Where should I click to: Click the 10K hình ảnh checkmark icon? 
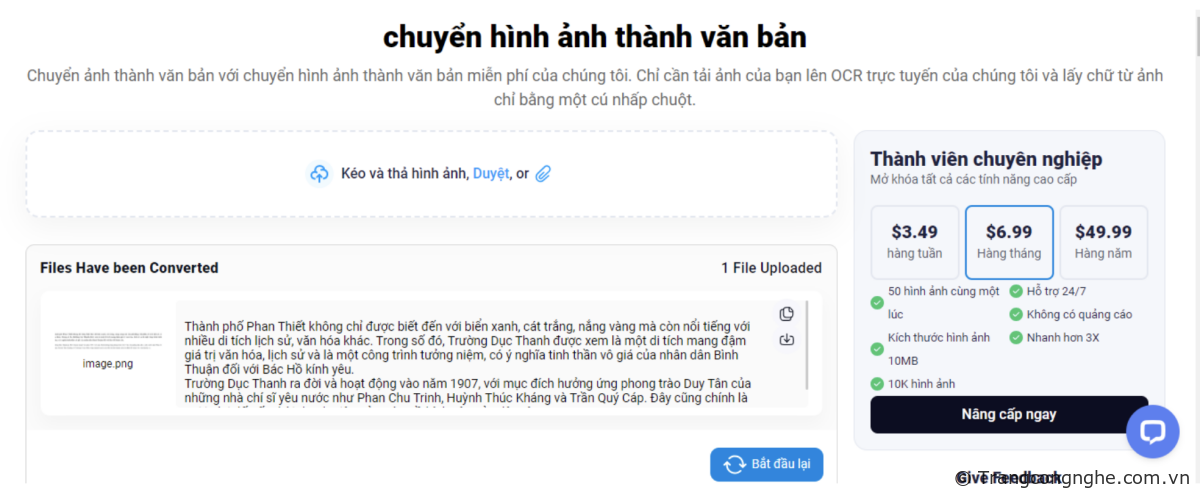pos(877,384)
